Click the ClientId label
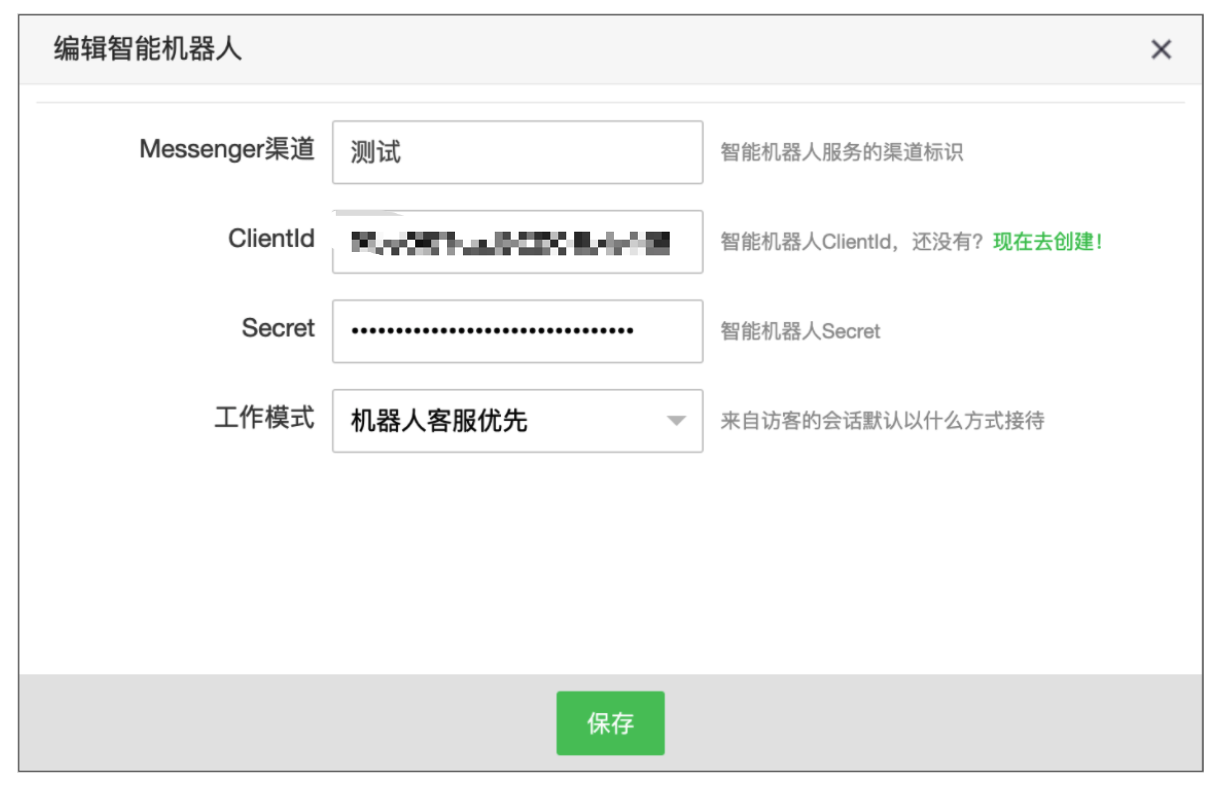Viewport: 1214px width, 788px height. 272,239
